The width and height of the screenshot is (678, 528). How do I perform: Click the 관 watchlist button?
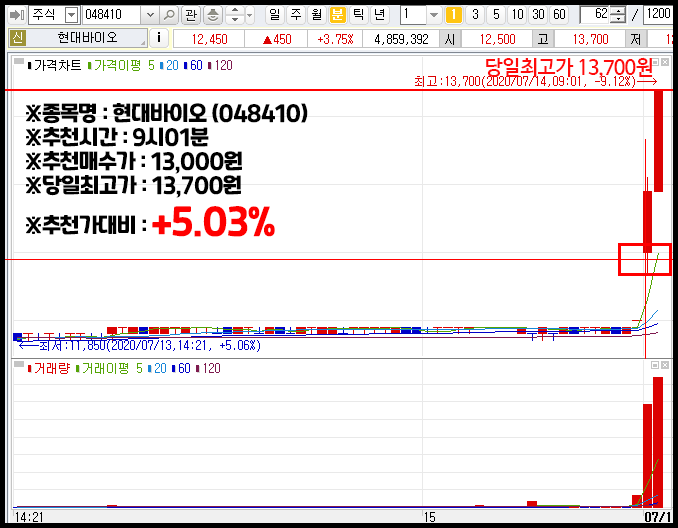tap(191, 15)
